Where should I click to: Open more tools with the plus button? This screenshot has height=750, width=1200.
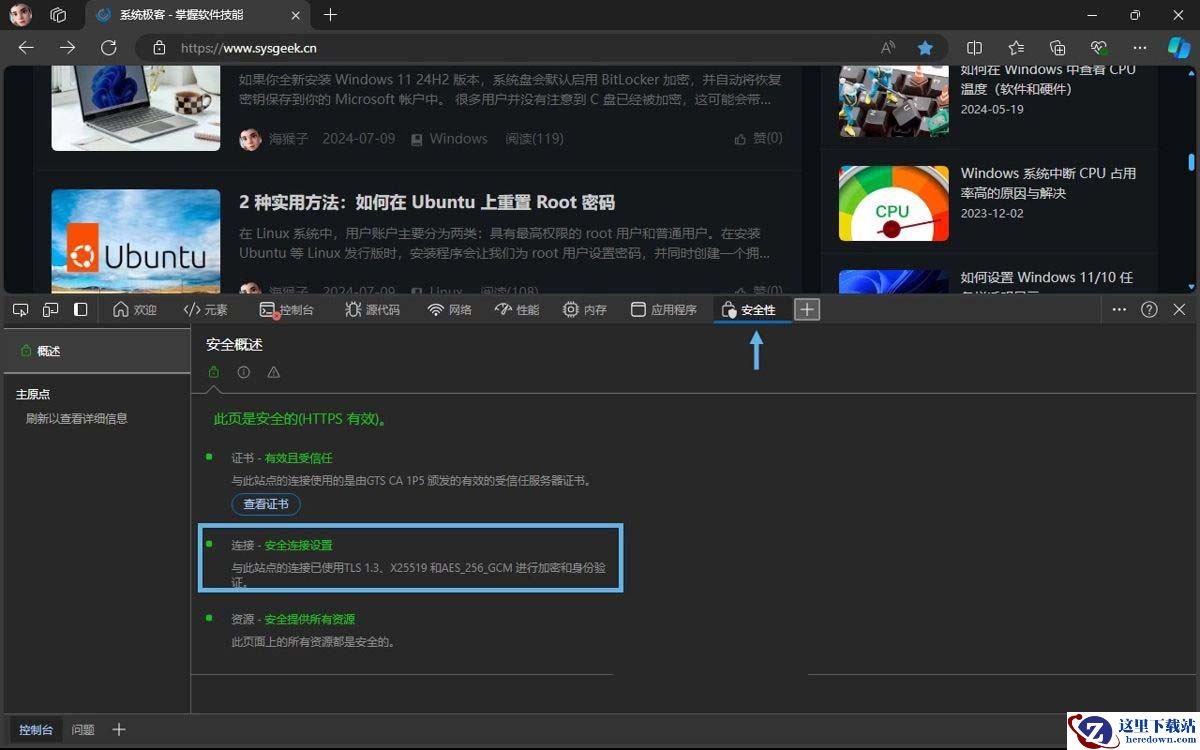[x=807, y=310]
